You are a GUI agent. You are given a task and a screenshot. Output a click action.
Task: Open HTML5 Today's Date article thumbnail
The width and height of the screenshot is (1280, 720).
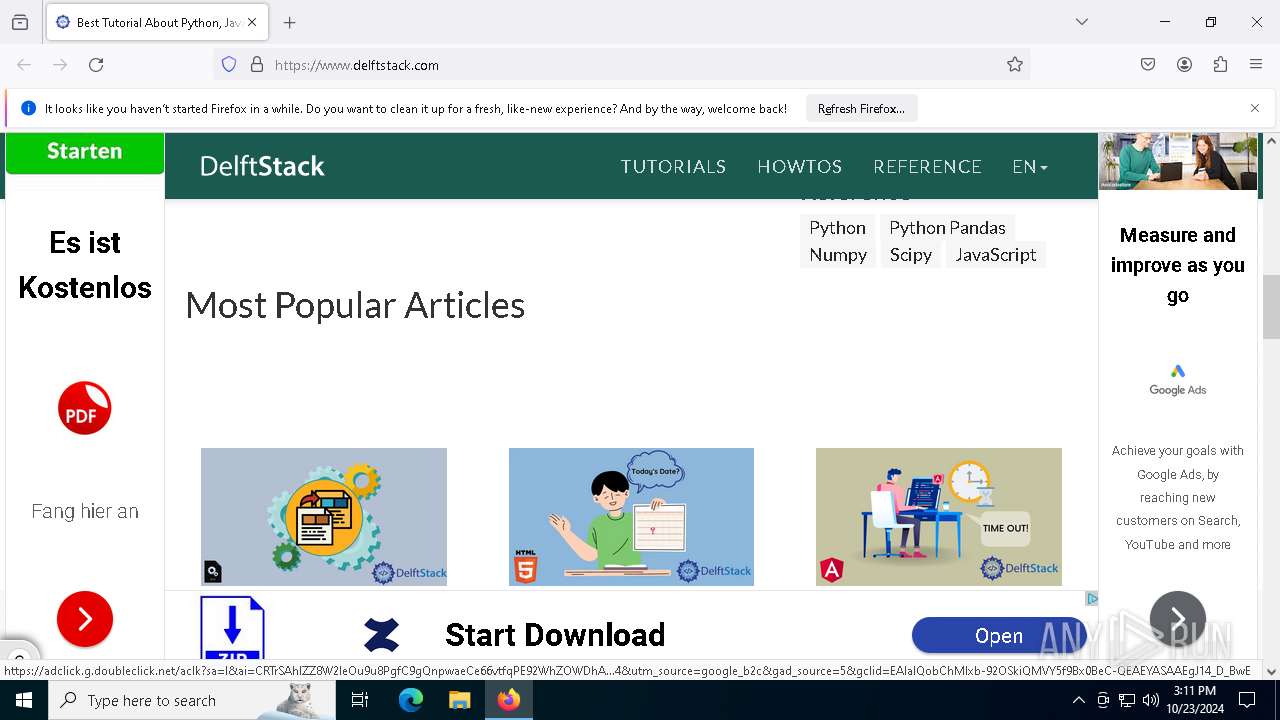tap(631, 517)
